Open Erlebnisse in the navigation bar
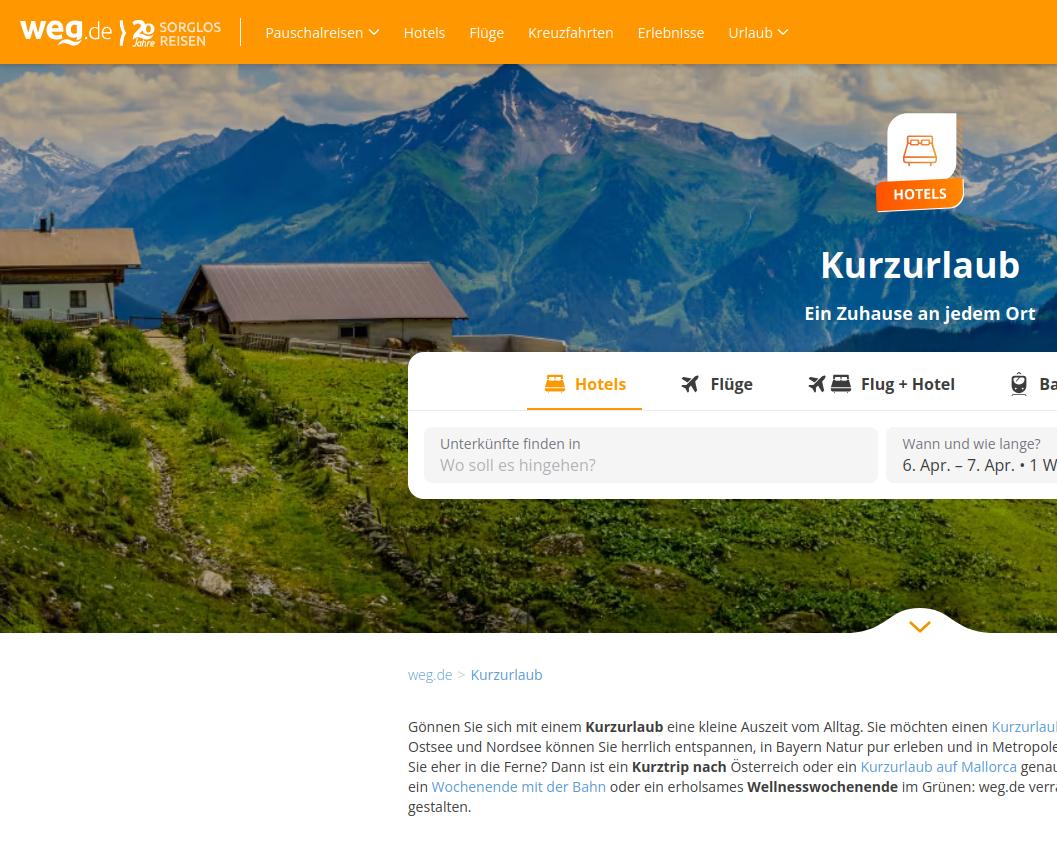Screen dimensions: 1057x849 [x=671, y=32]
